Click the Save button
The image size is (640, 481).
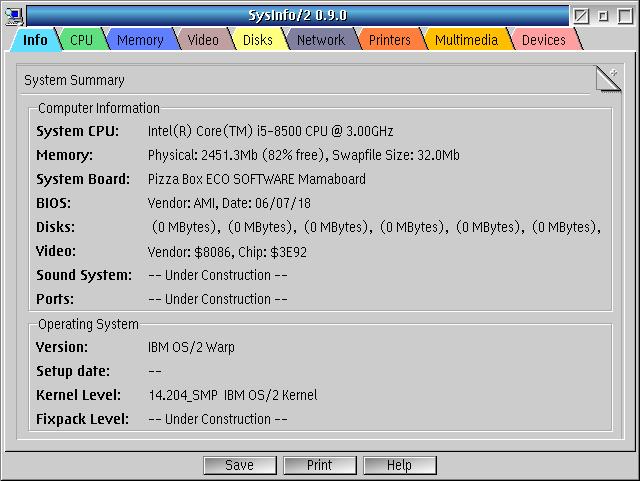point(240,465)
